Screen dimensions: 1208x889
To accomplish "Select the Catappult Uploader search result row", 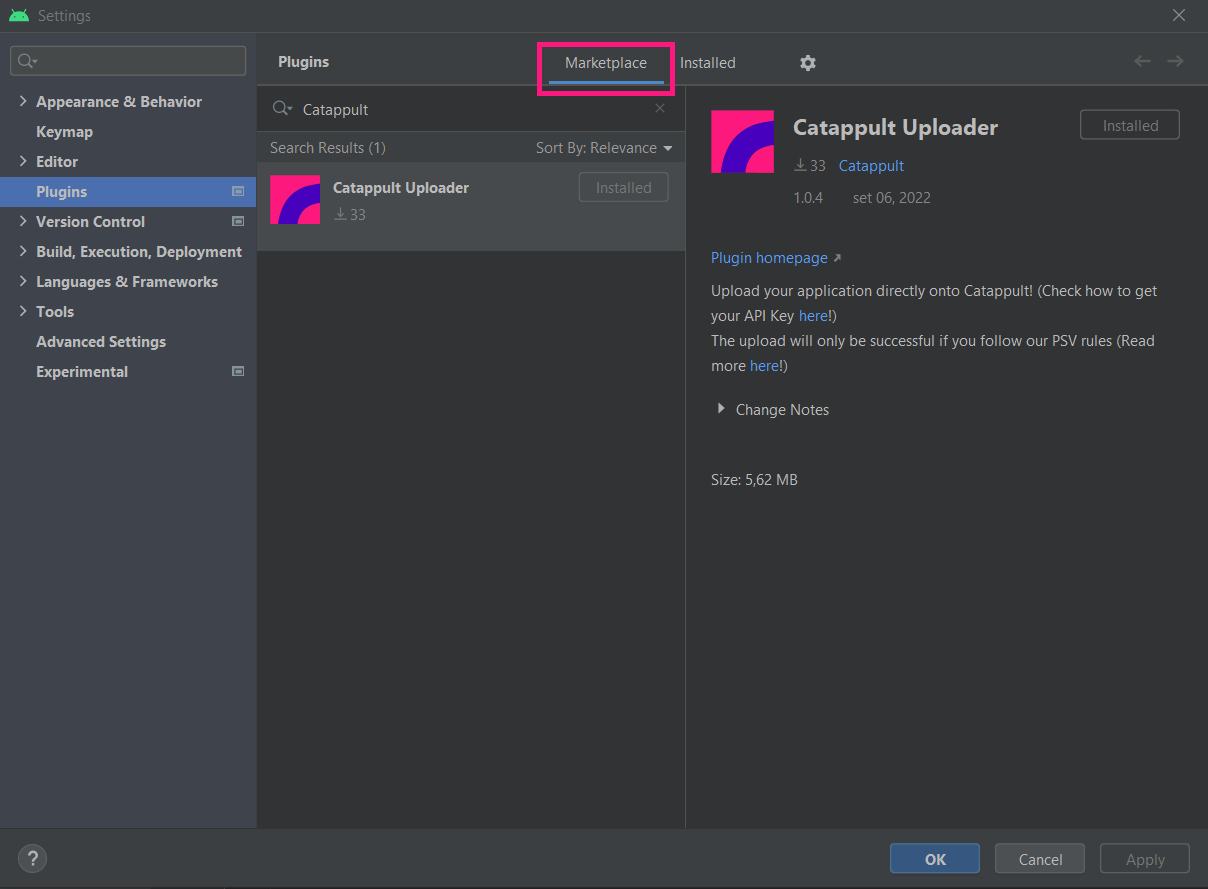I will [471, 206].
